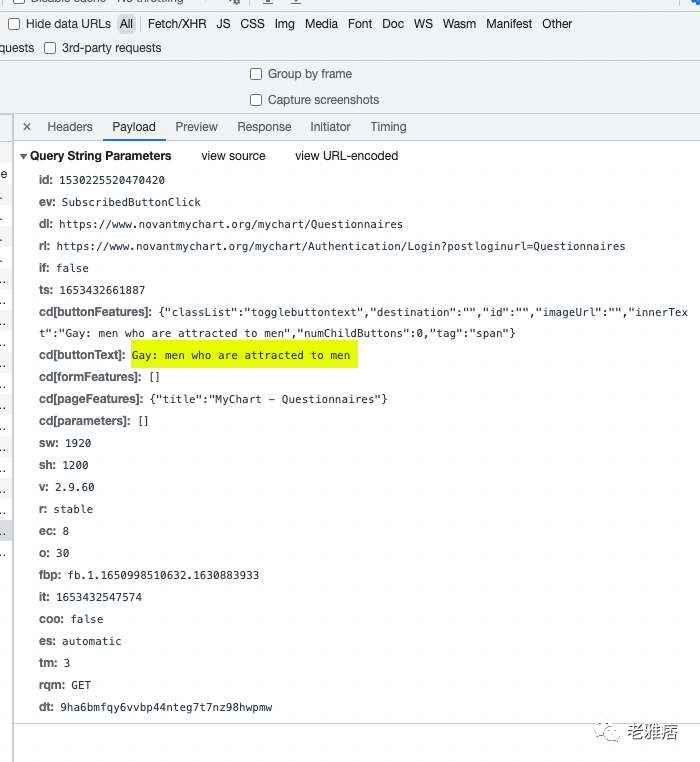Select the o value 30
The width and height of the screenshot is (700, 762).
coord(63,553)
